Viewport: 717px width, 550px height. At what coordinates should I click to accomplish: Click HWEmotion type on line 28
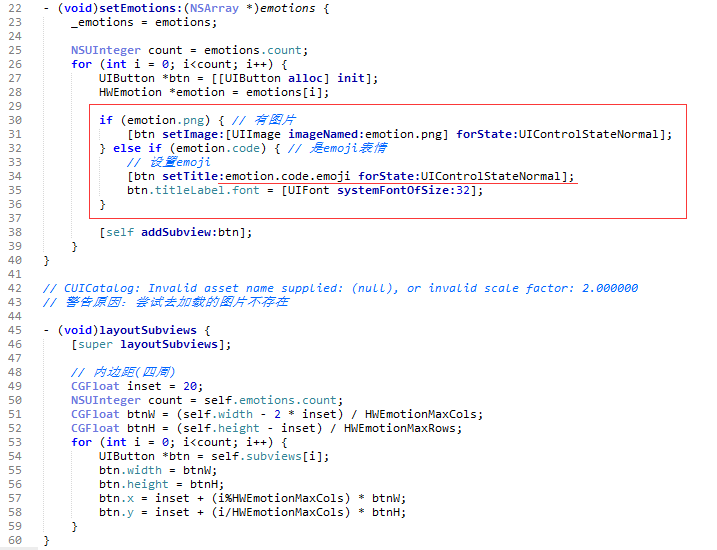[130, 92]
